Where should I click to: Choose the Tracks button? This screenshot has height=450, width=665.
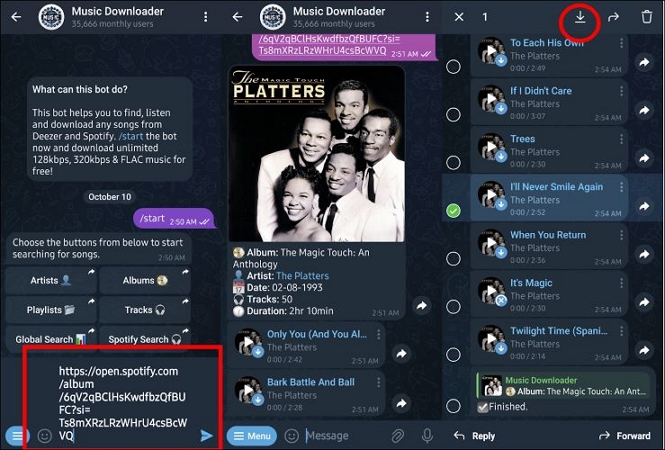click(145, 310)
